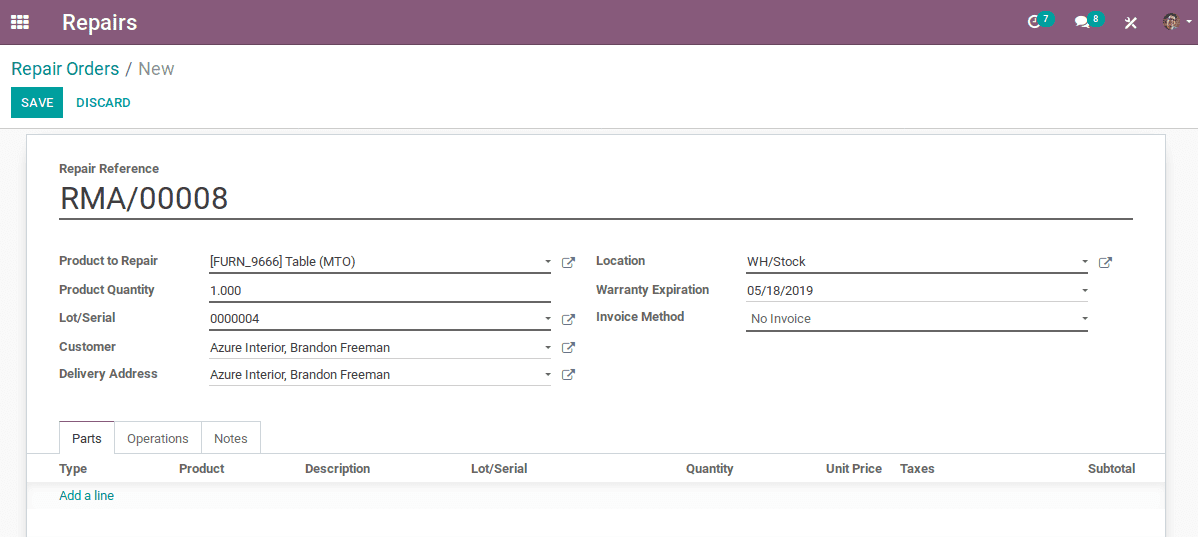1198x537 pixels.
Task: Open external link for Customer field
Action: pyautogui.click(x=568, y=348)
